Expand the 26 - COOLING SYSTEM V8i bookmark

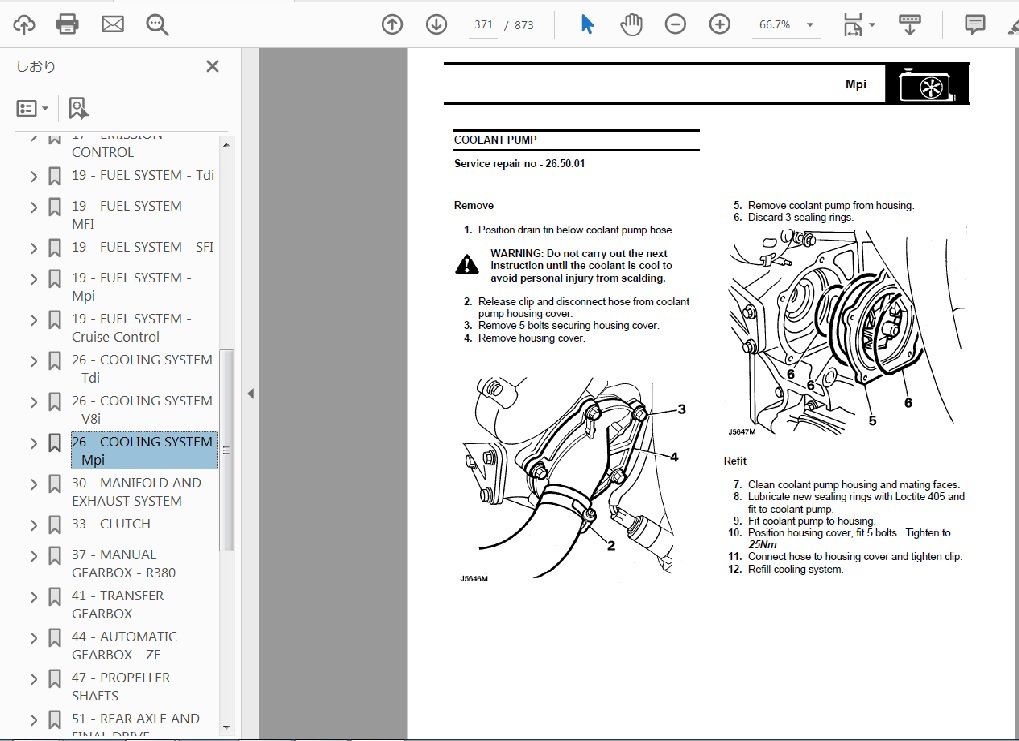(34, 402)
